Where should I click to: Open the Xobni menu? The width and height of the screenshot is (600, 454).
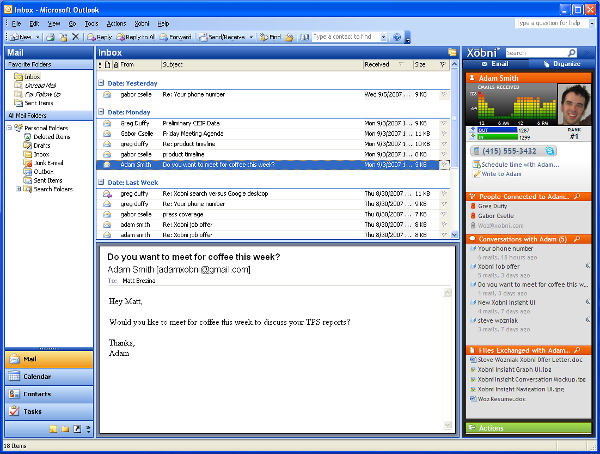click(x=142, y=24)
